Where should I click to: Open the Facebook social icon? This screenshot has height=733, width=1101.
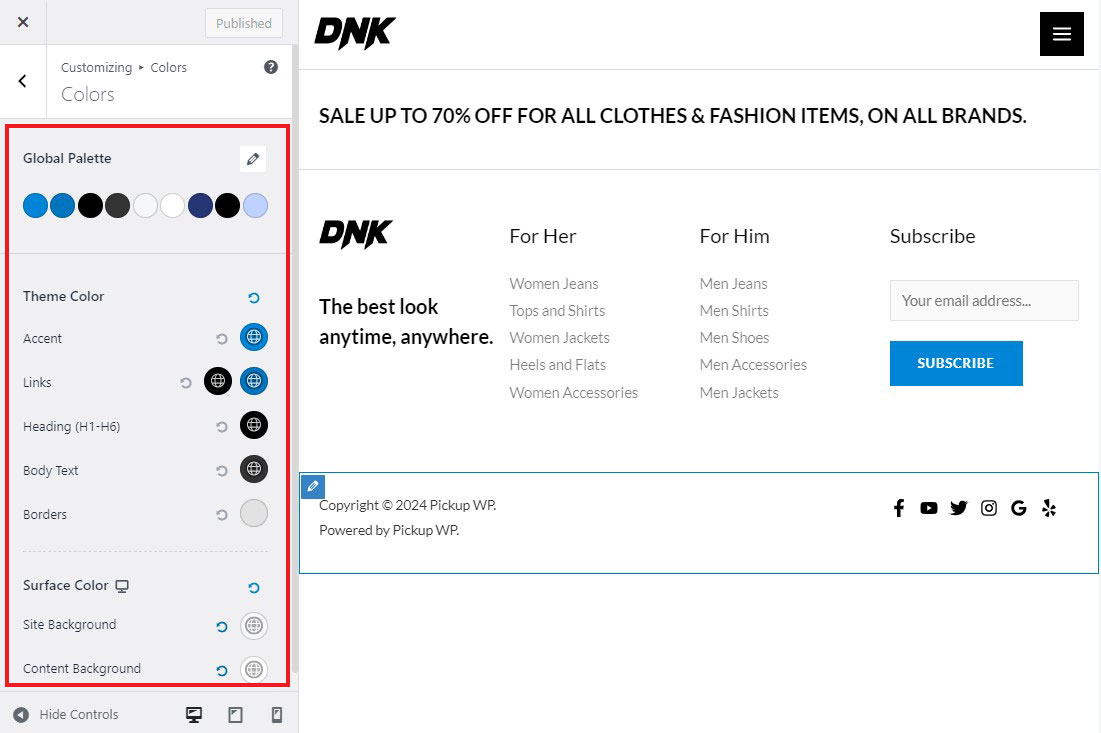(899, 508)
